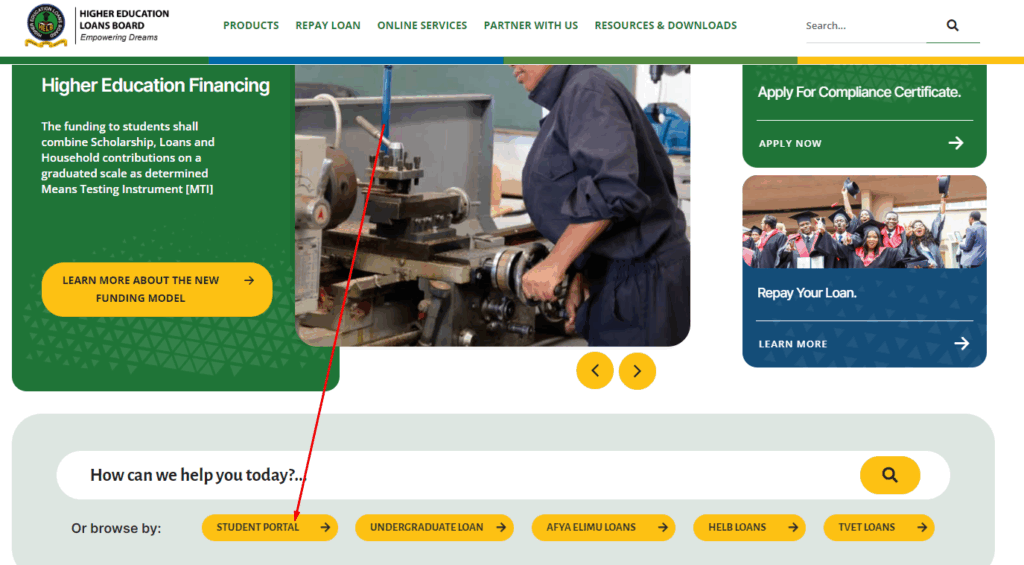
Task: Advance carousel with right arrow button
Action: [x=637, y=371]
